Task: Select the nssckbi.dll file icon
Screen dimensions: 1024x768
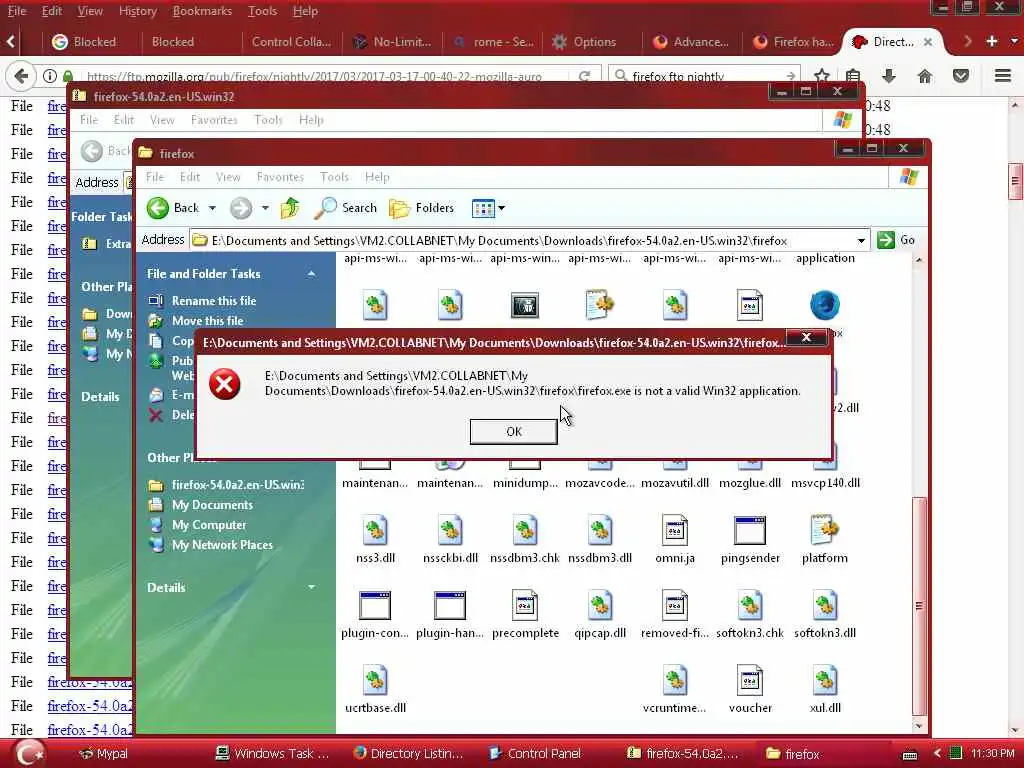Action: [x=450, y=530]
